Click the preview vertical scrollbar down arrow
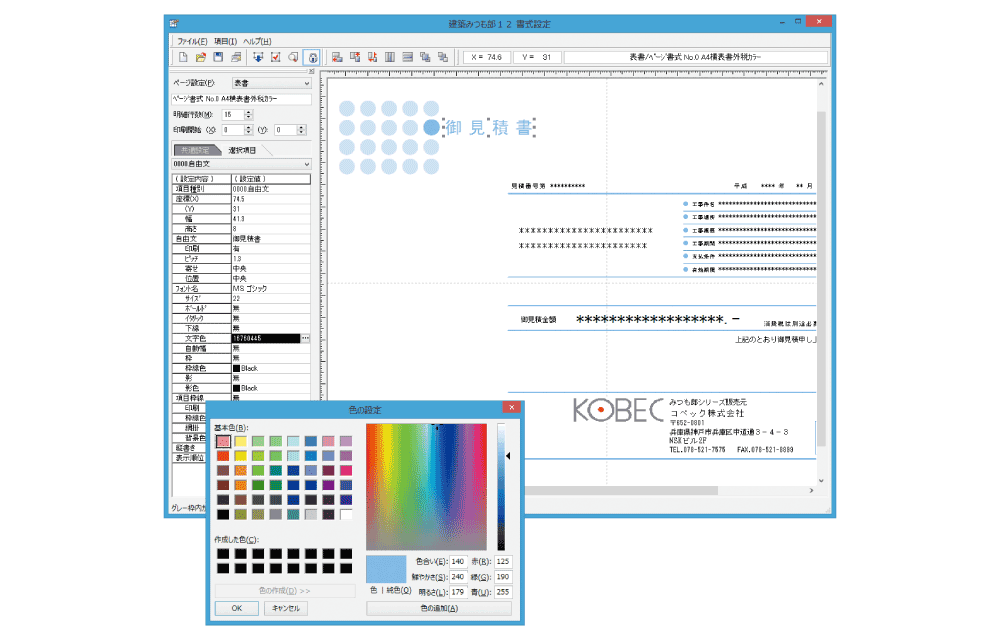Viewport: 1000px width, 640px height. (821, 480)
